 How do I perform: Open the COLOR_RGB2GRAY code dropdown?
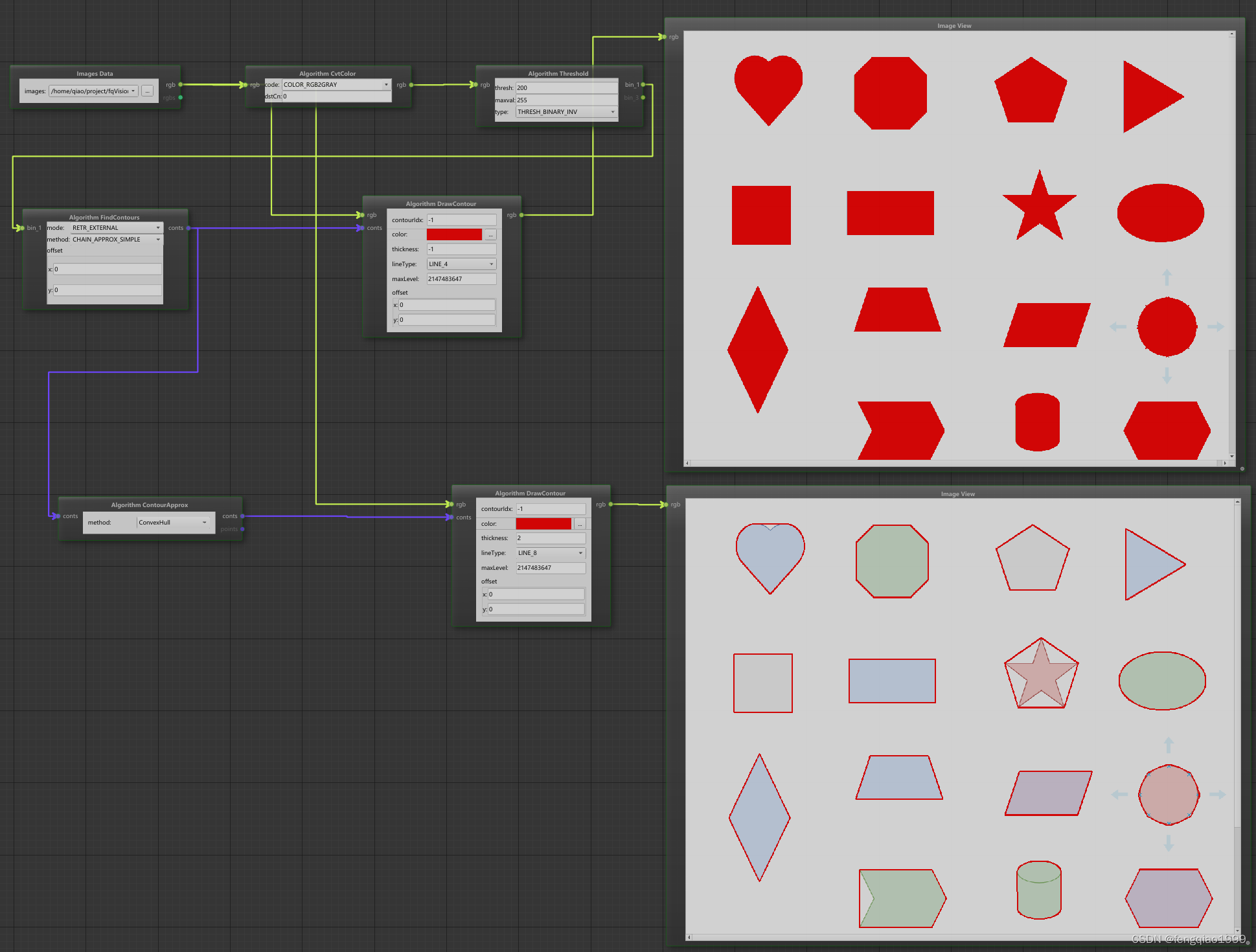336,85
